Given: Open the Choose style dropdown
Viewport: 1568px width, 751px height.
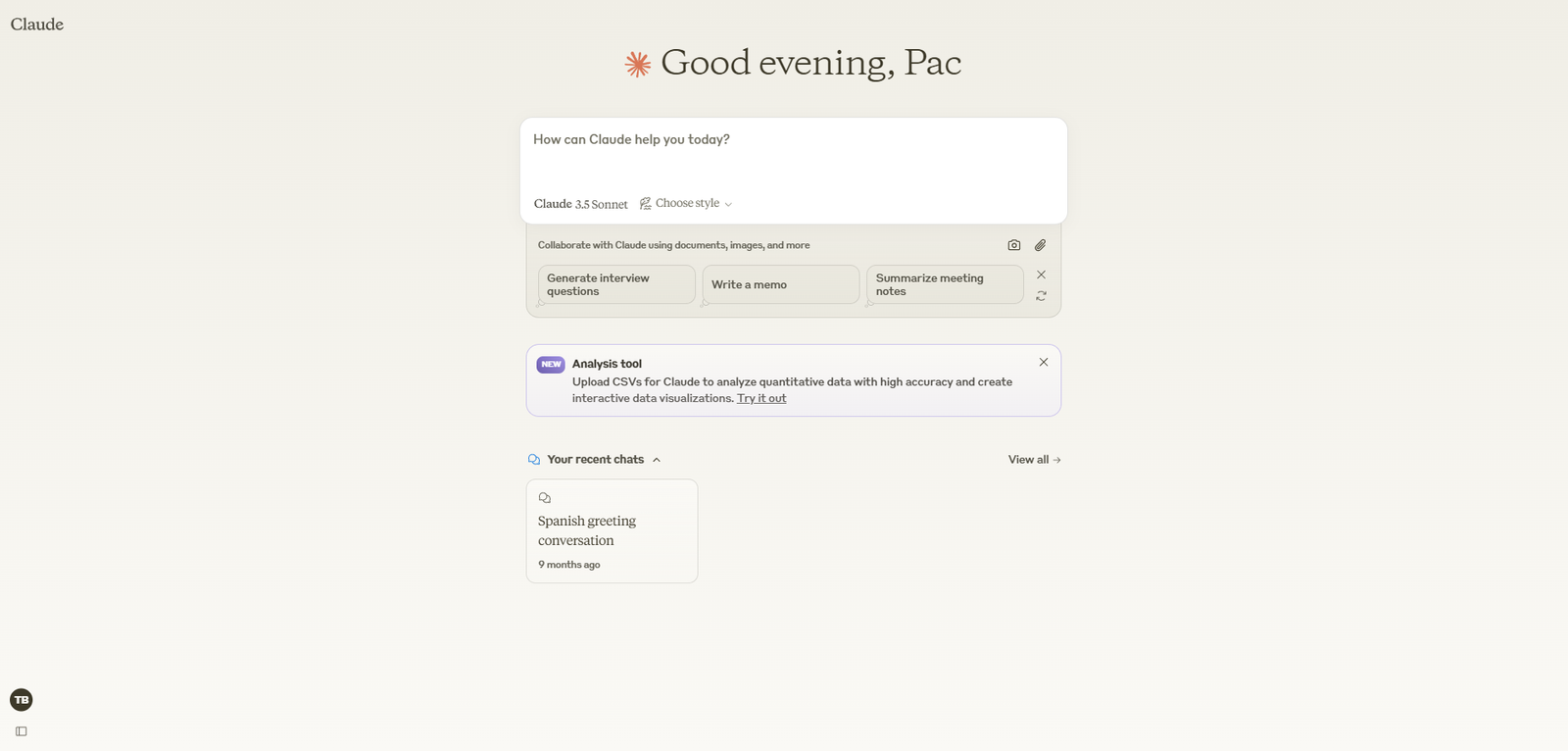Looking at the screenshot, I should click(686, 204).
